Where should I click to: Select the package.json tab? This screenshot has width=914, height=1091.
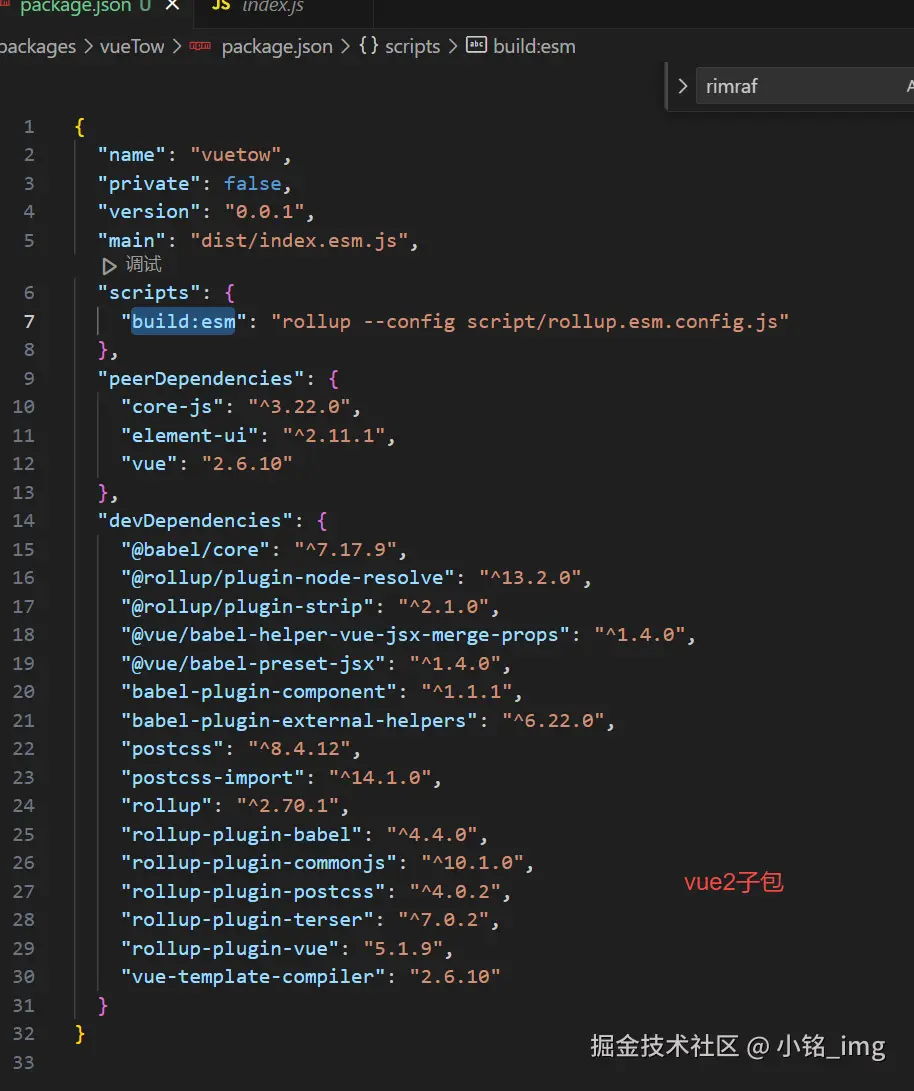tap(75, 7)
